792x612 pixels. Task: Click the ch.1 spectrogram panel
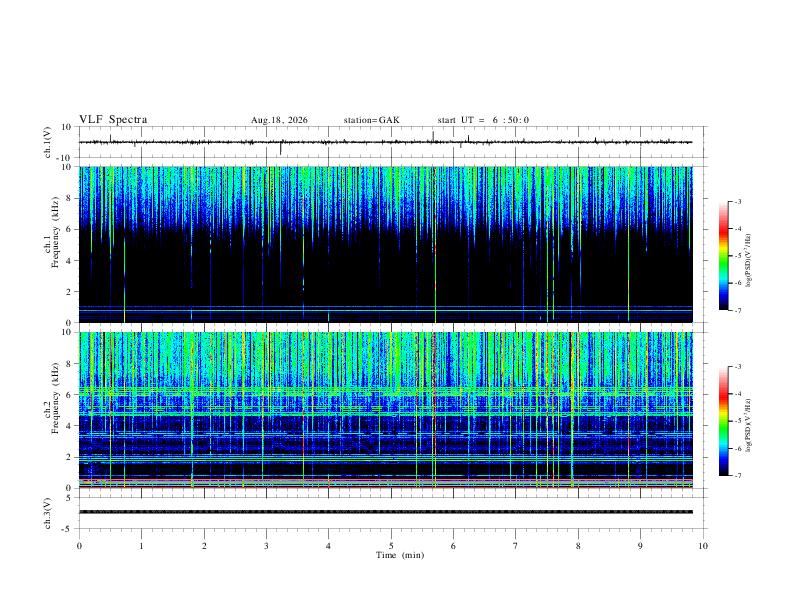(385, 244)
